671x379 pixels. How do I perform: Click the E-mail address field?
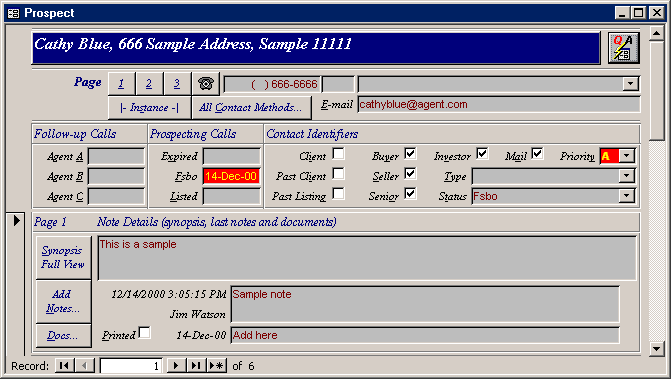pos(499,104)
